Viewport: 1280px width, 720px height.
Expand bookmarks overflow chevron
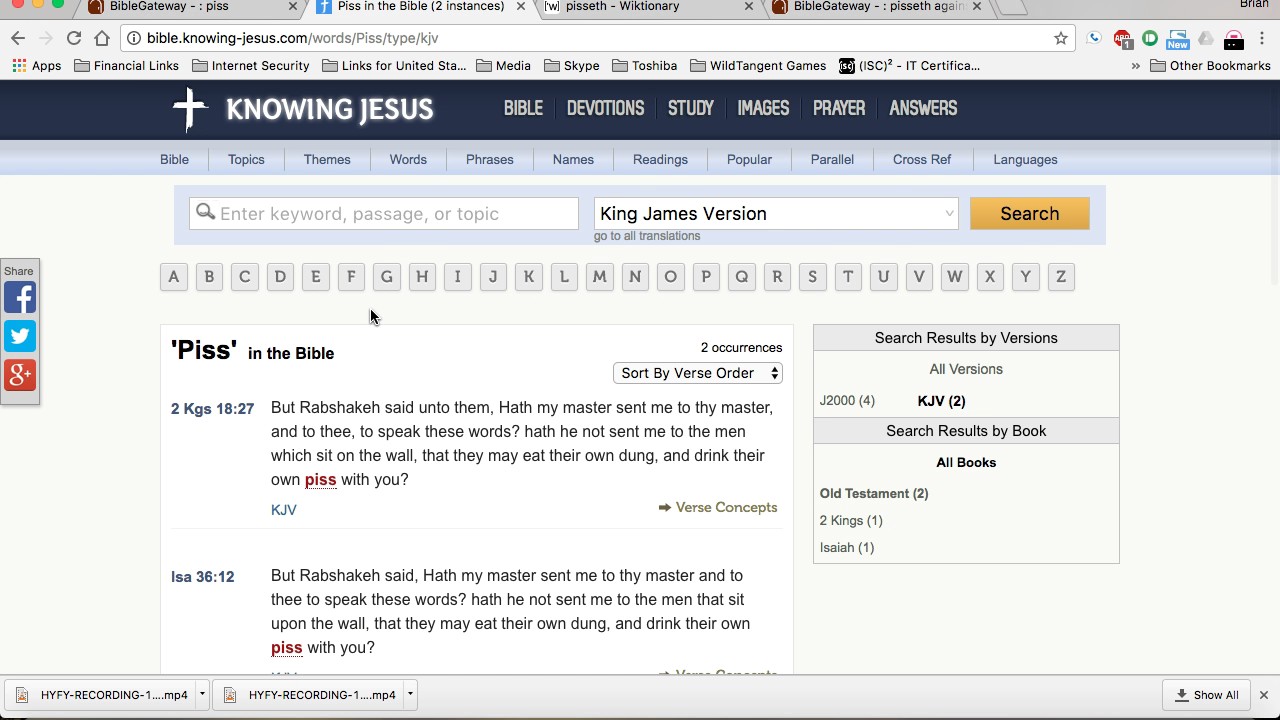coord(1135,66)
